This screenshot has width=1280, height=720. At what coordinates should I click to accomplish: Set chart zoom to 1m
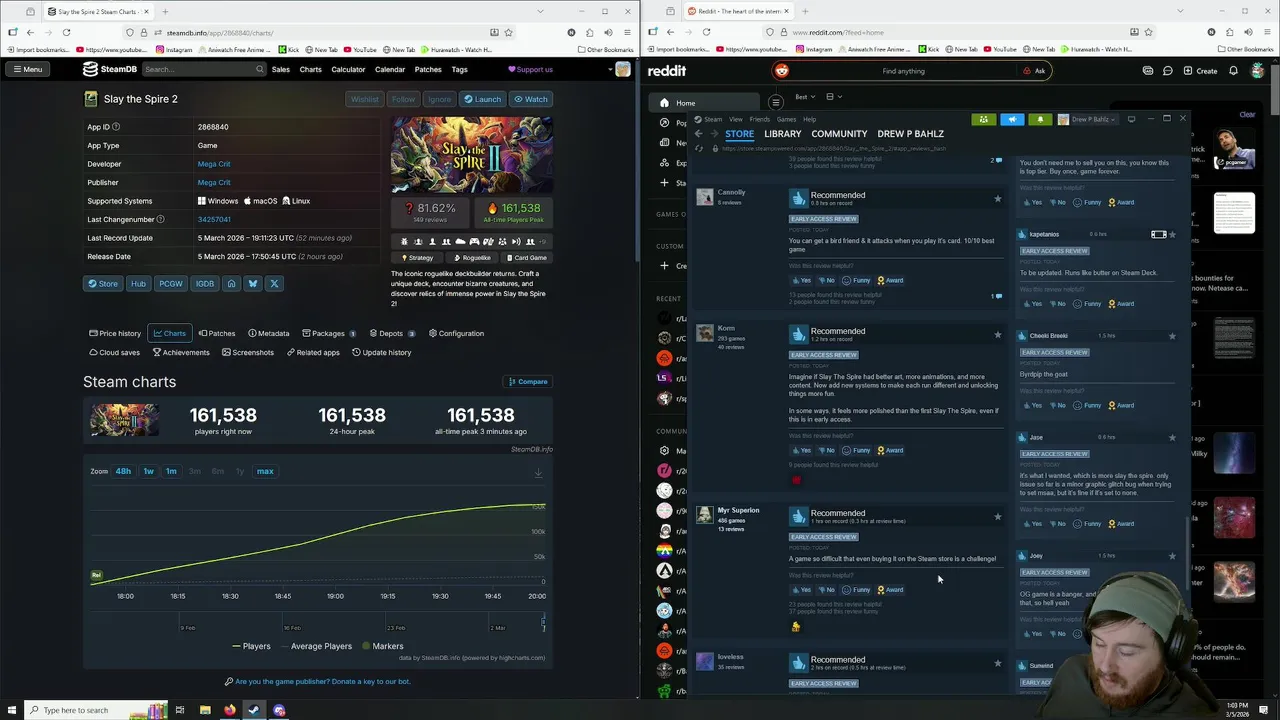[x=171, y=471]
